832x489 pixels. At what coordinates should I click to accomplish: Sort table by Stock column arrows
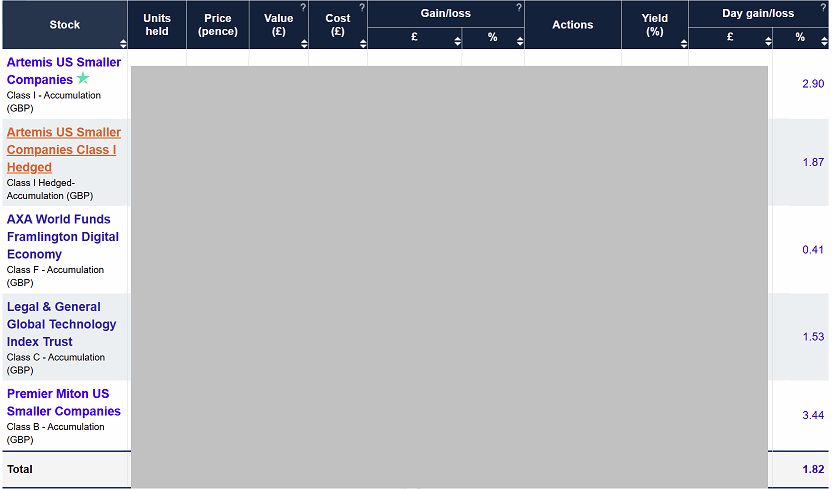pyautogui.click(x=123, y=43)
